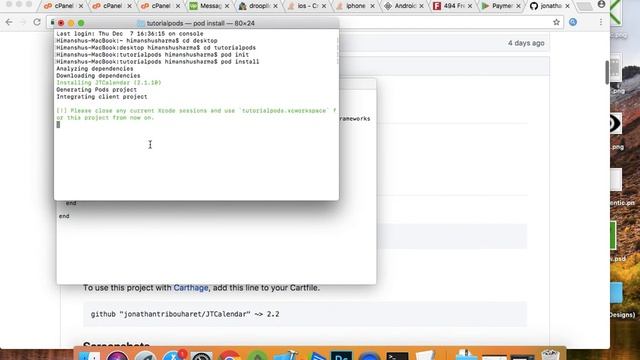Viewport: 640px width, 360px height.
Task: Close the Payment tab
Action: click(x=518, y=6)
